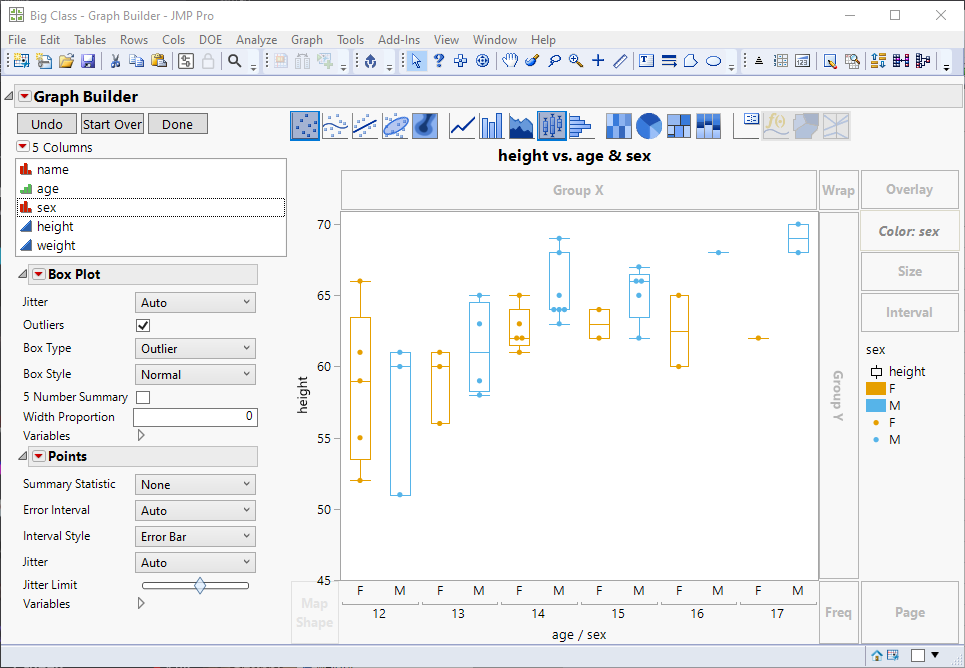965x668 pixels.
Task: Select the Bar chart element icon
Action: click(489, 126)
